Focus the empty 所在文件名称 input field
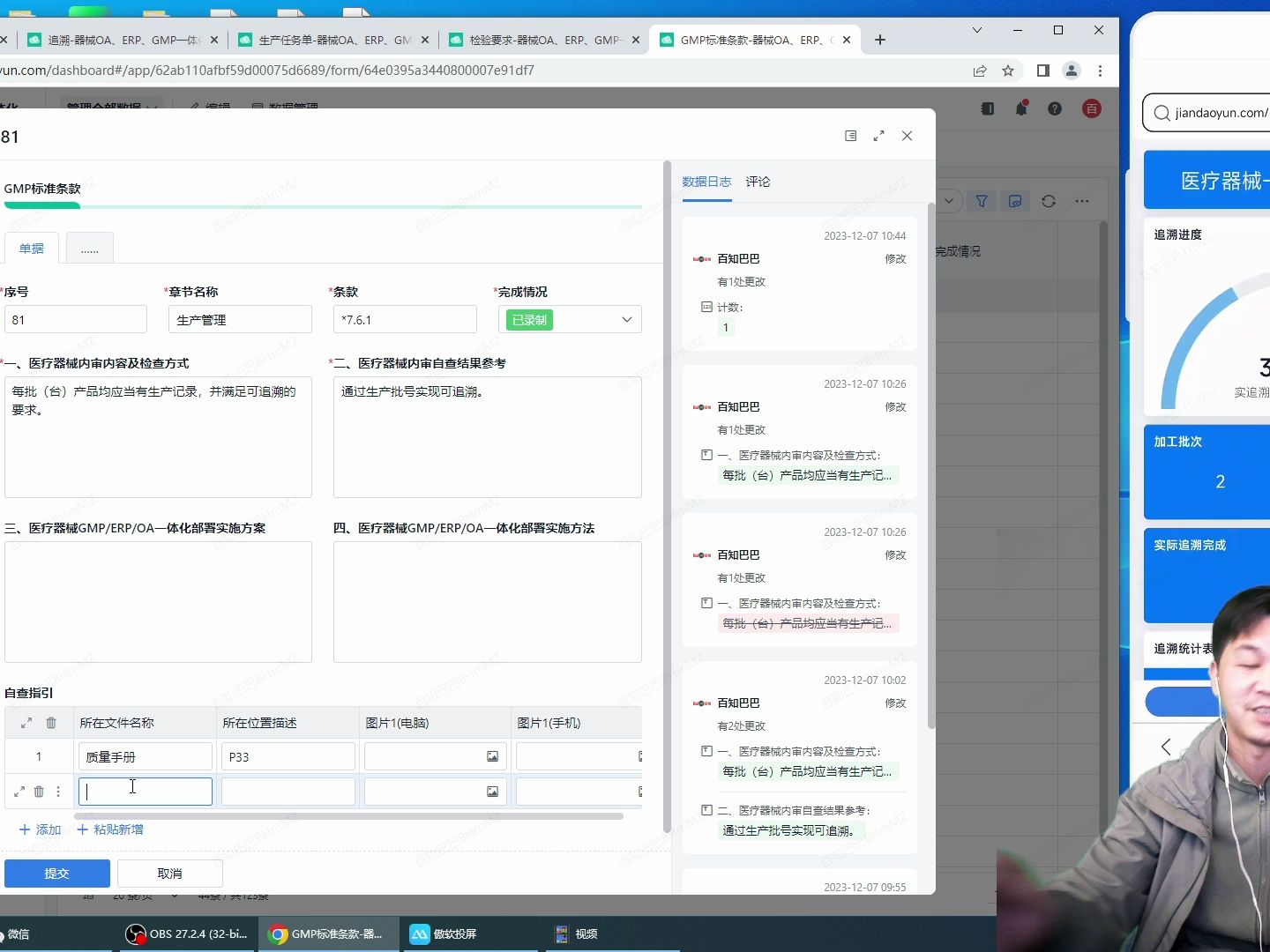1270x952 pixels. pos(145,791)
